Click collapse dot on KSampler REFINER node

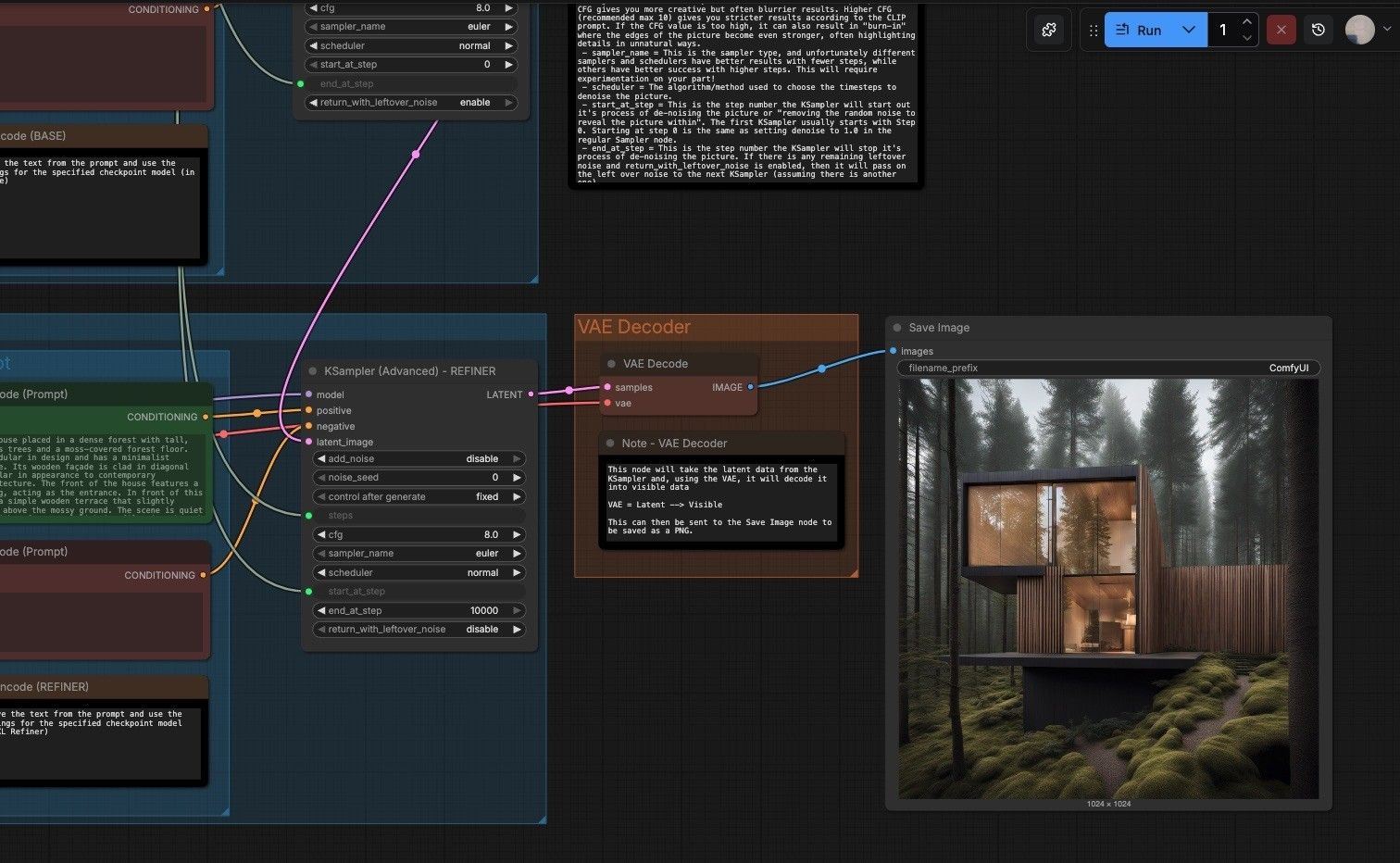pyautogui.click(x=313, y=371)
